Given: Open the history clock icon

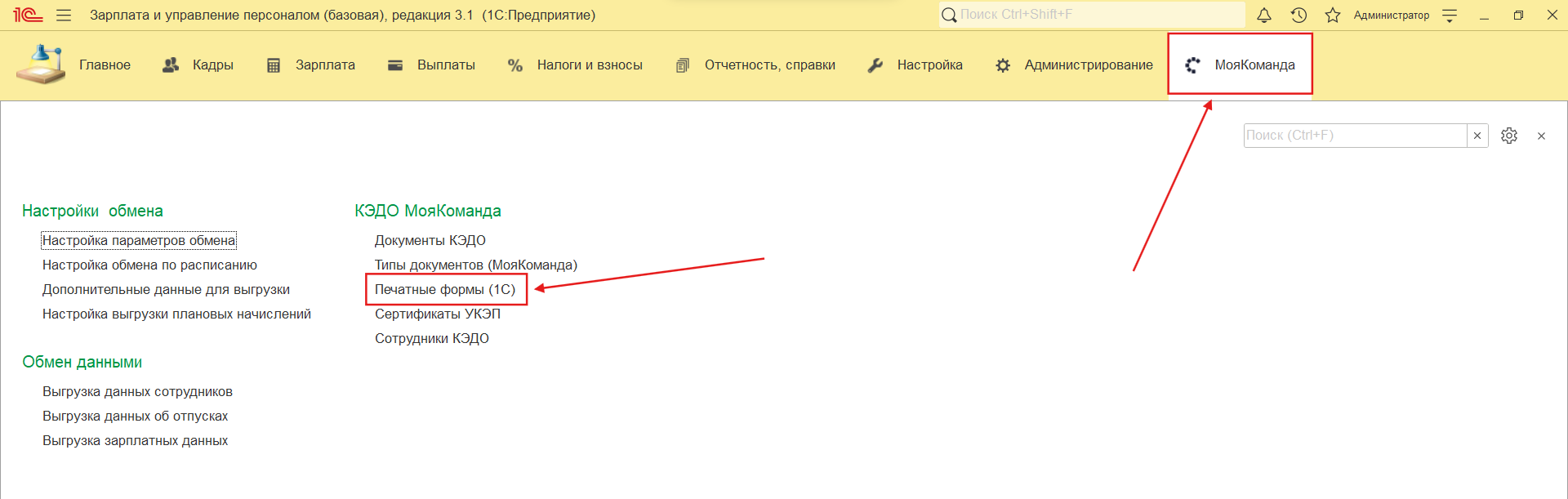Looking at the screenshot, I should [x=1298, y=16].
